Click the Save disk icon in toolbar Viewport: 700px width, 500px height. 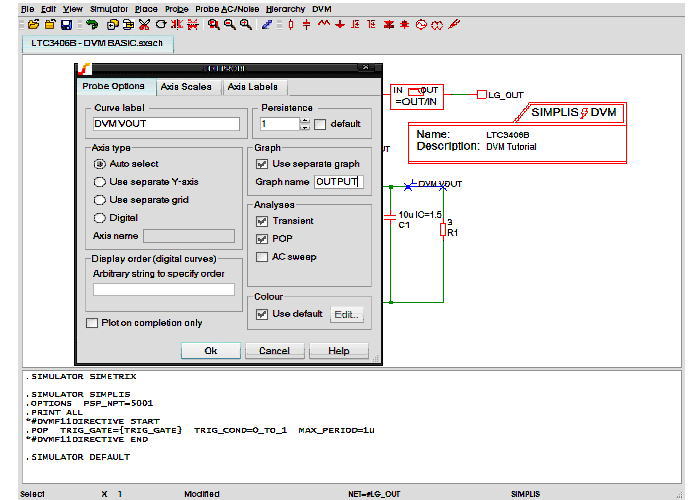[65, 24]
